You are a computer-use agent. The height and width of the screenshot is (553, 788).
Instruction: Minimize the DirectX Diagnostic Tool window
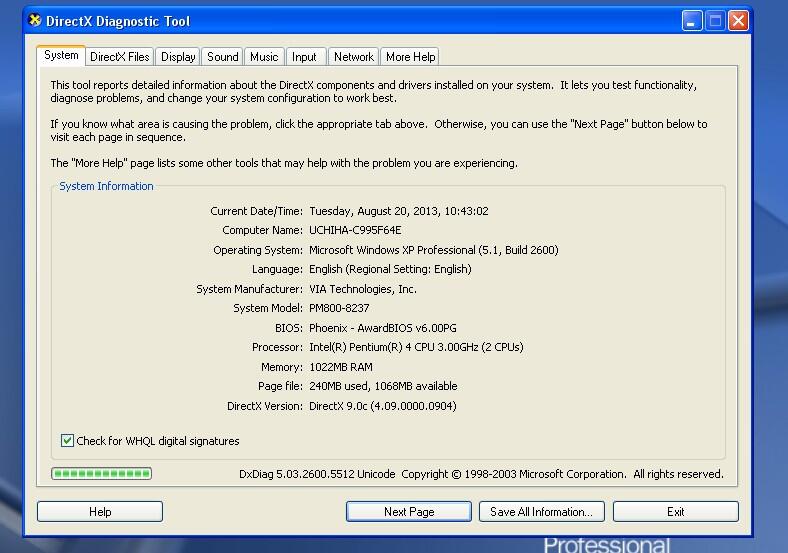[692, 21]
